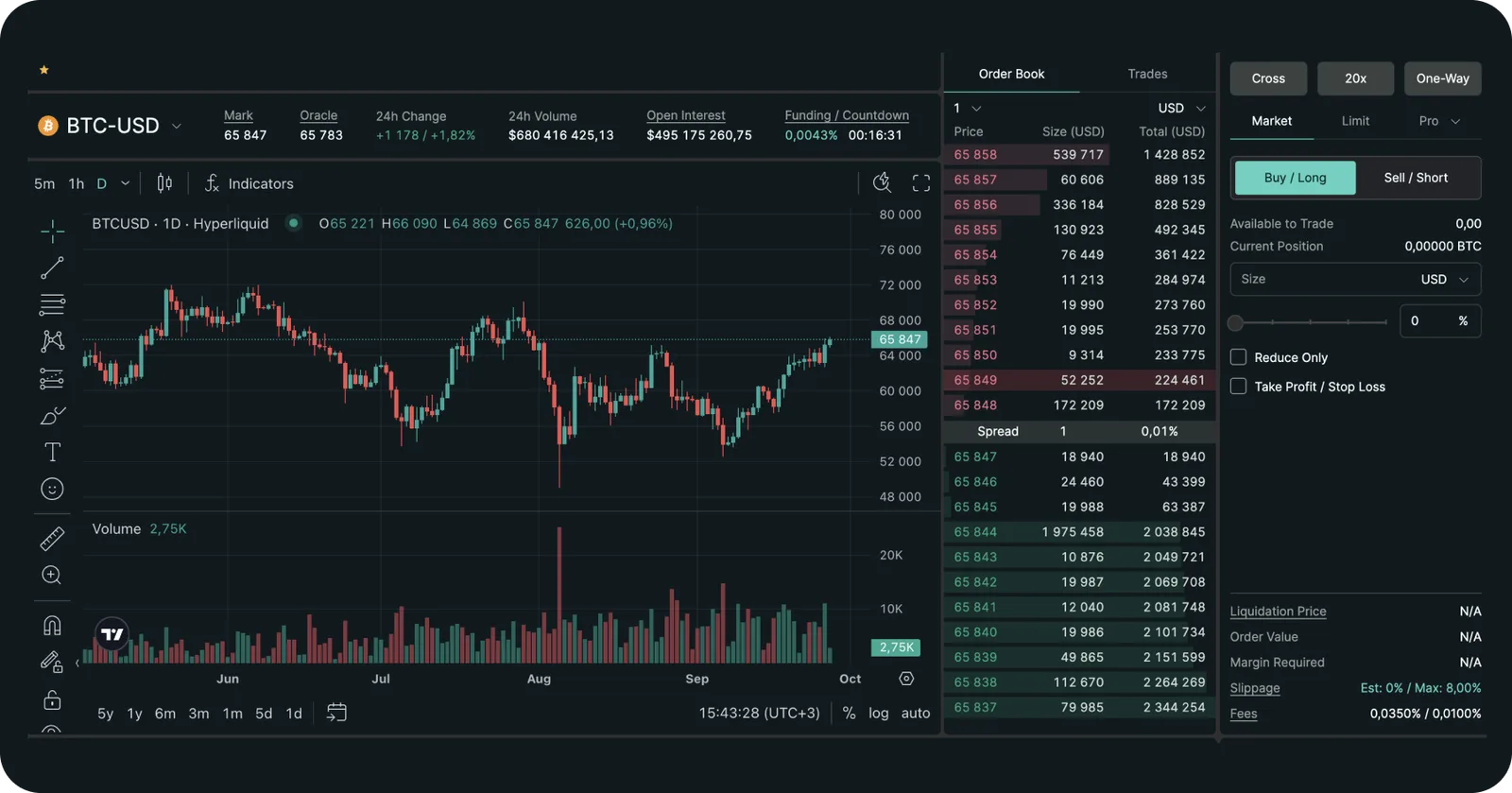Open Indicators menu
Image resolution: width=1512 pixels, height=793 pixels.
coord(249,183)
